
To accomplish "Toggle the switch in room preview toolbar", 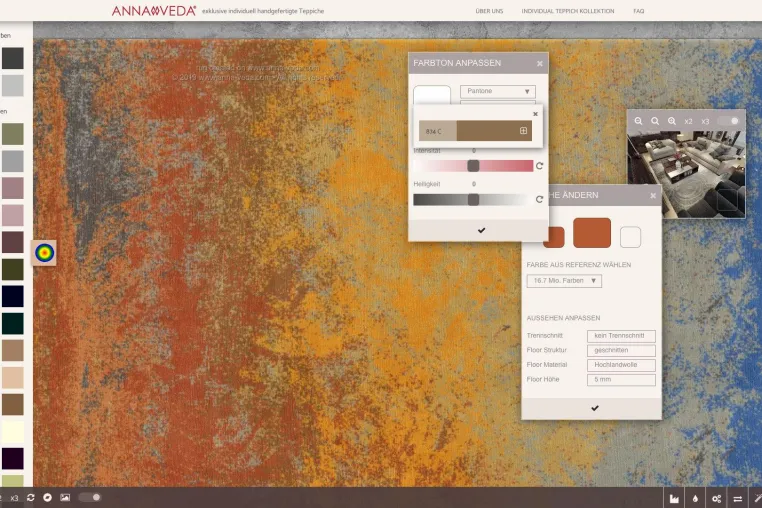I will pos(728,121).
